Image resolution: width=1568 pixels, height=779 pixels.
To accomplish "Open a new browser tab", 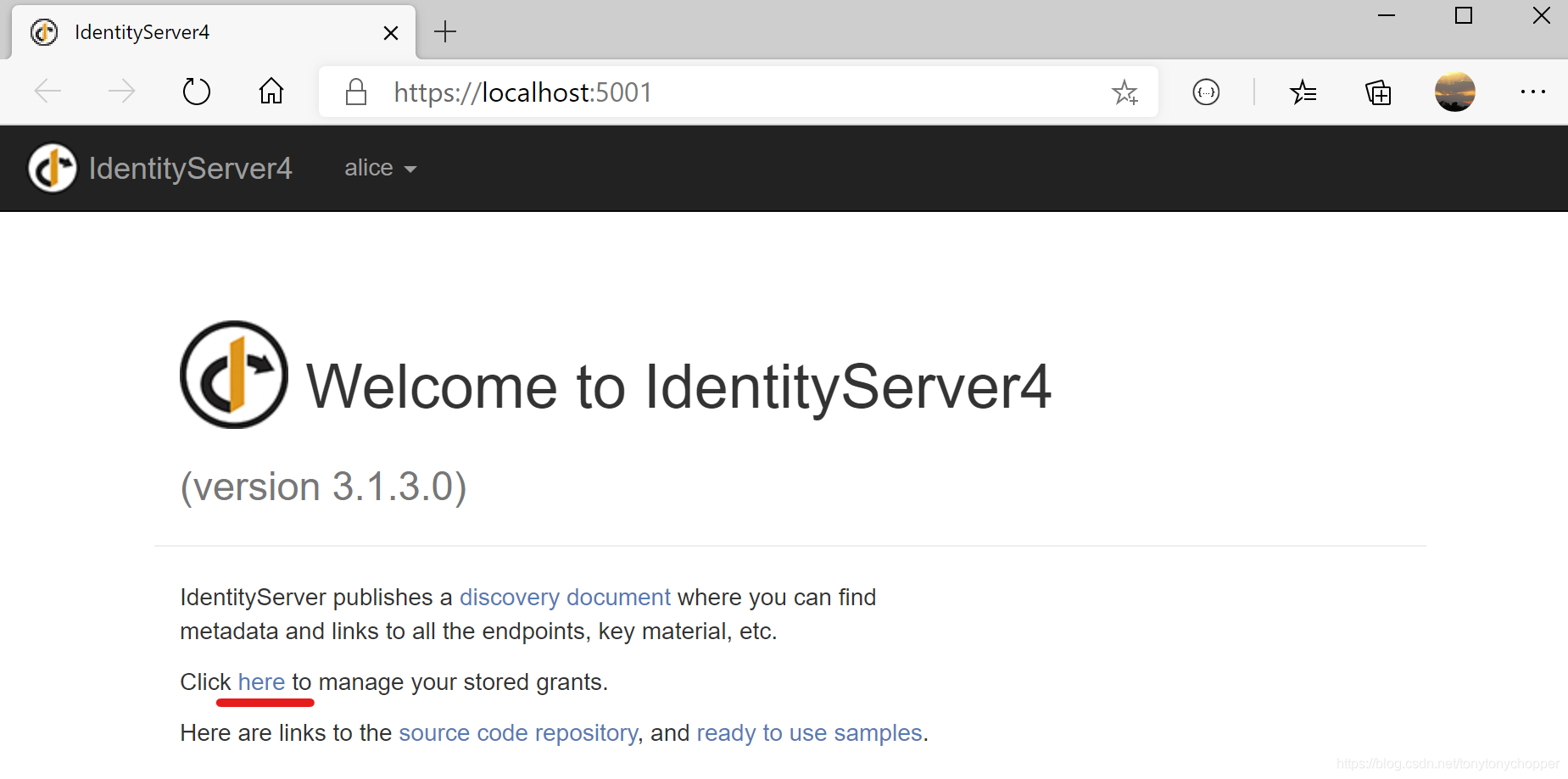I will tap(444, 31).
